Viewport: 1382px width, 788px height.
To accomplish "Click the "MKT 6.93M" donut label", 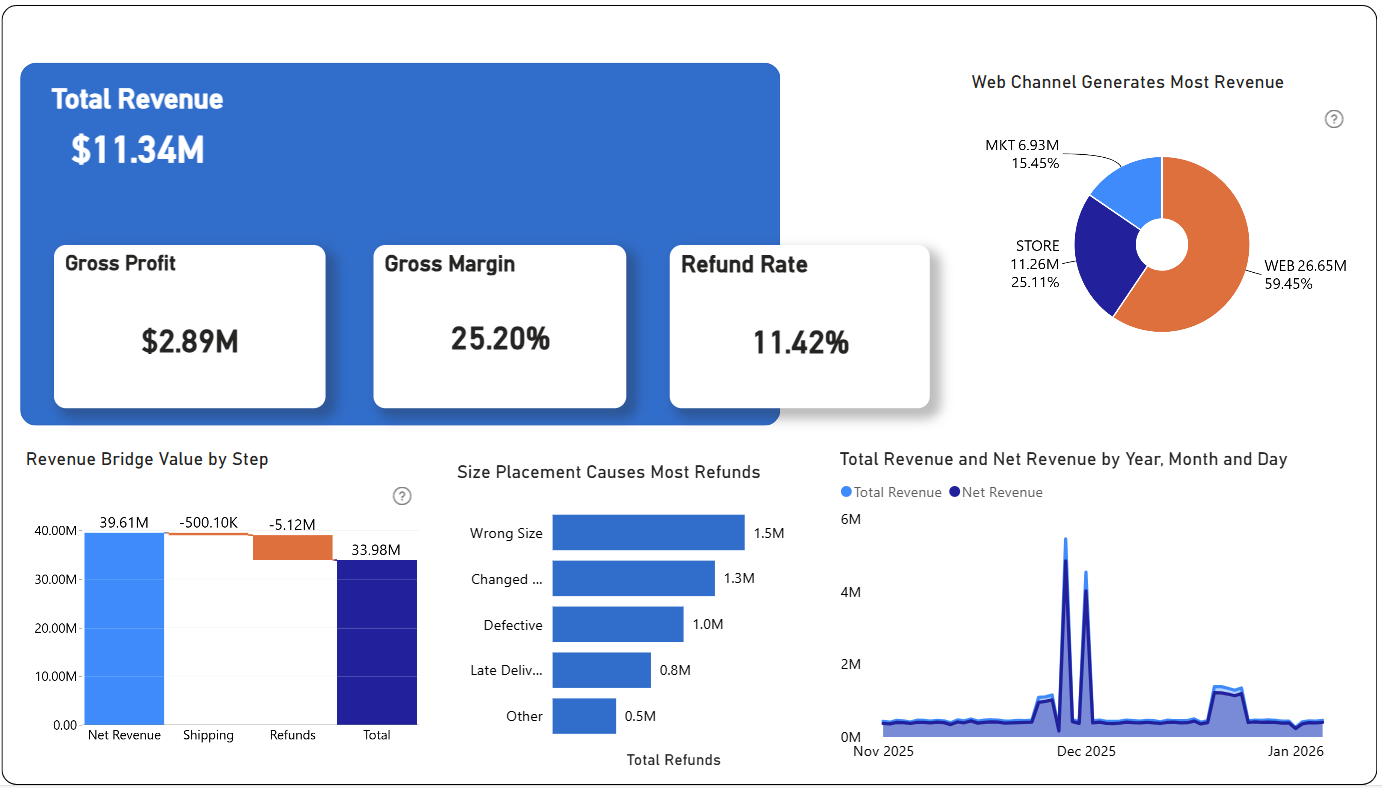I will (x=1022, y=145).
